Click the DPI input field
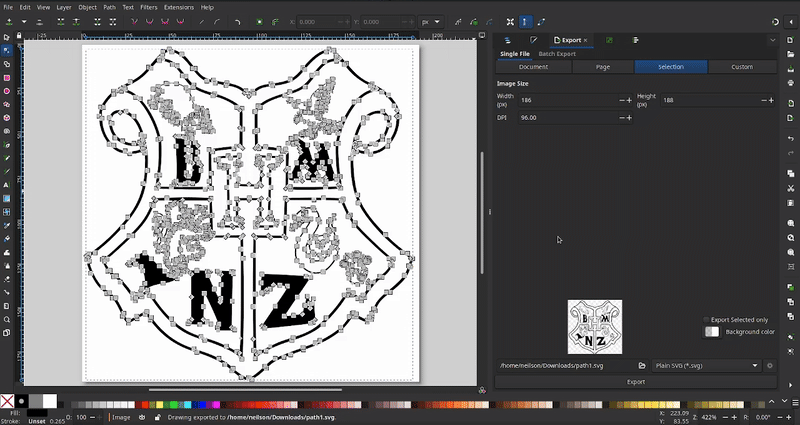The width and height of the screenshot is (800, 425). point(567,118)
